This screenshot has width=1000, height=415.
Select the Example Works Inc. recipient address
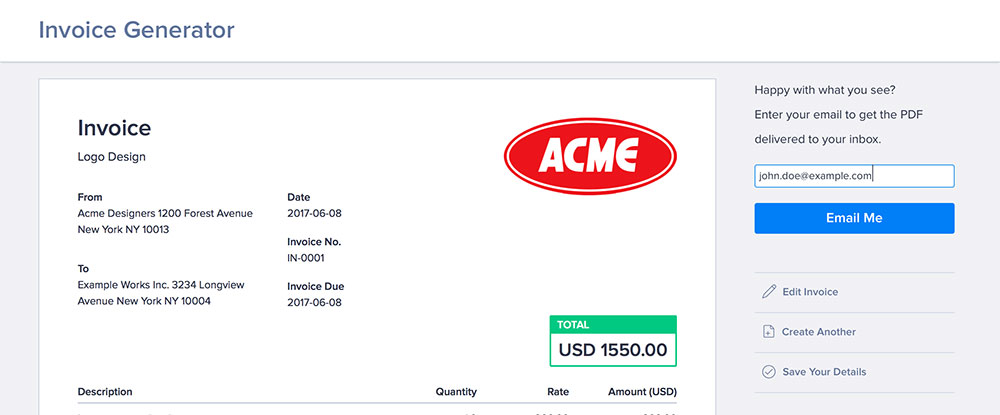pyautogui.click(x=161, y=293)
